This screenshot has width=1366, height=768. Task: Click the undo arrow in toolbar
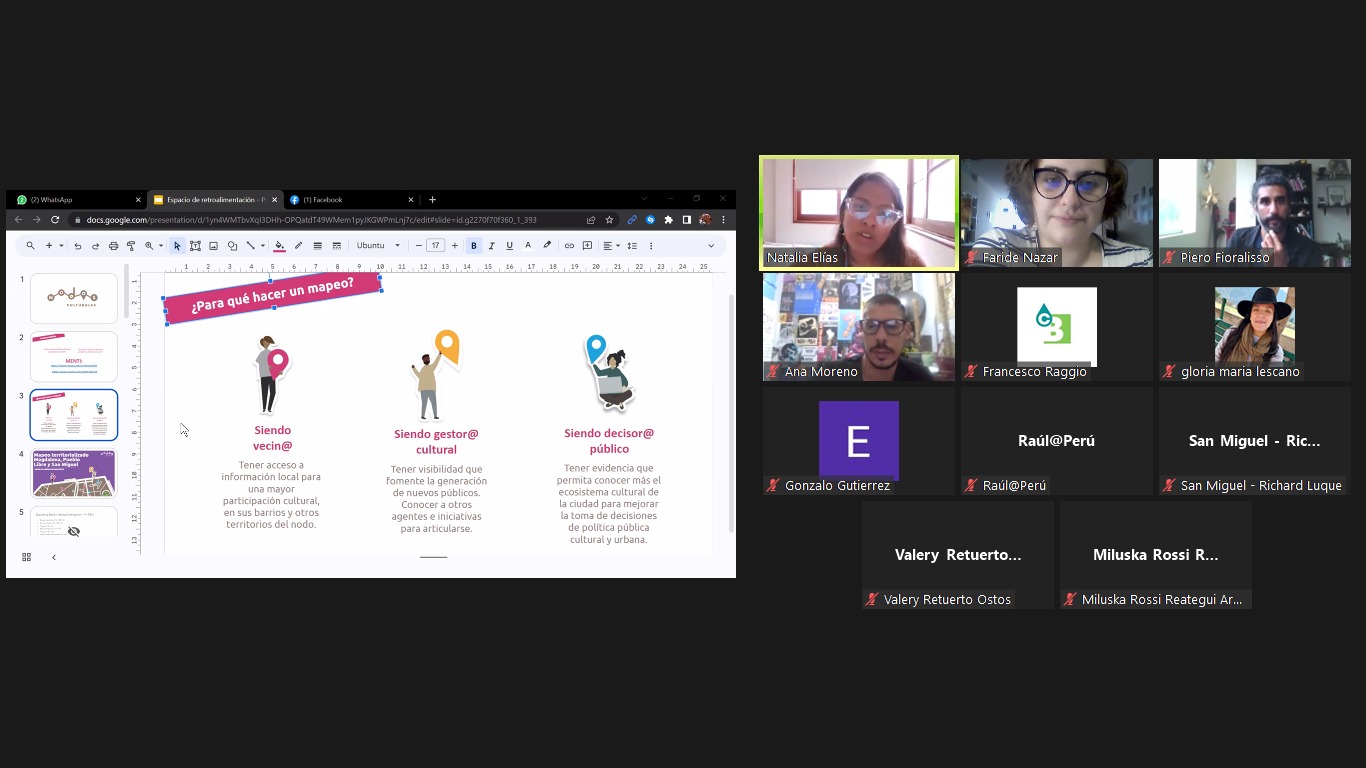[78, 246]
